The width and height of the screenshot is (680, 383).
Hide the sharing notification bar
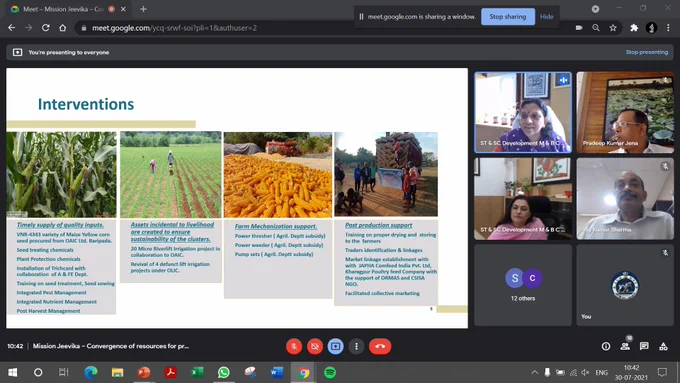[546, 16]
